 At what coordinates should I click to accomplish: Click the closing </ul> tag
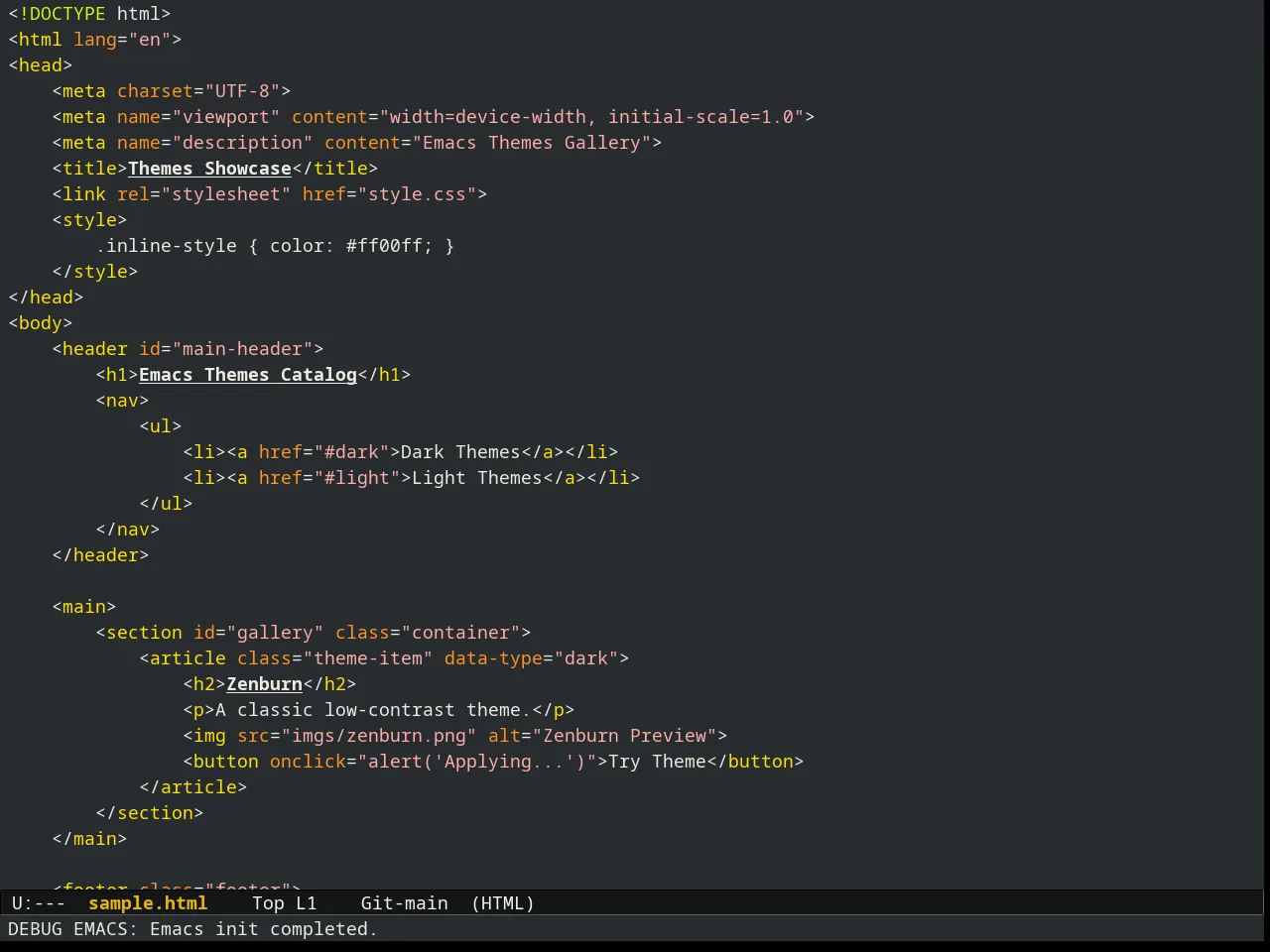tap(166, 504)
